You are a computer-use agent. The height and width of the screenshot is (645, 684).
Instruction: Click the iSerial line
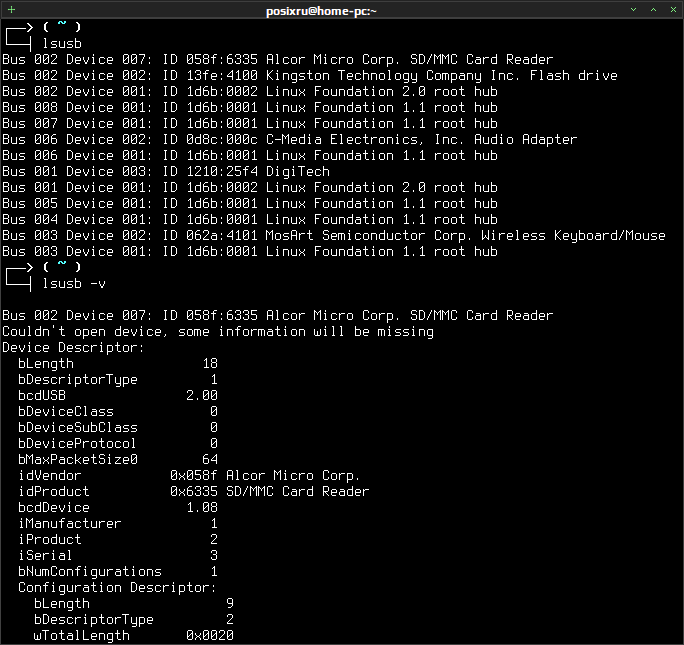pos(118,556)
